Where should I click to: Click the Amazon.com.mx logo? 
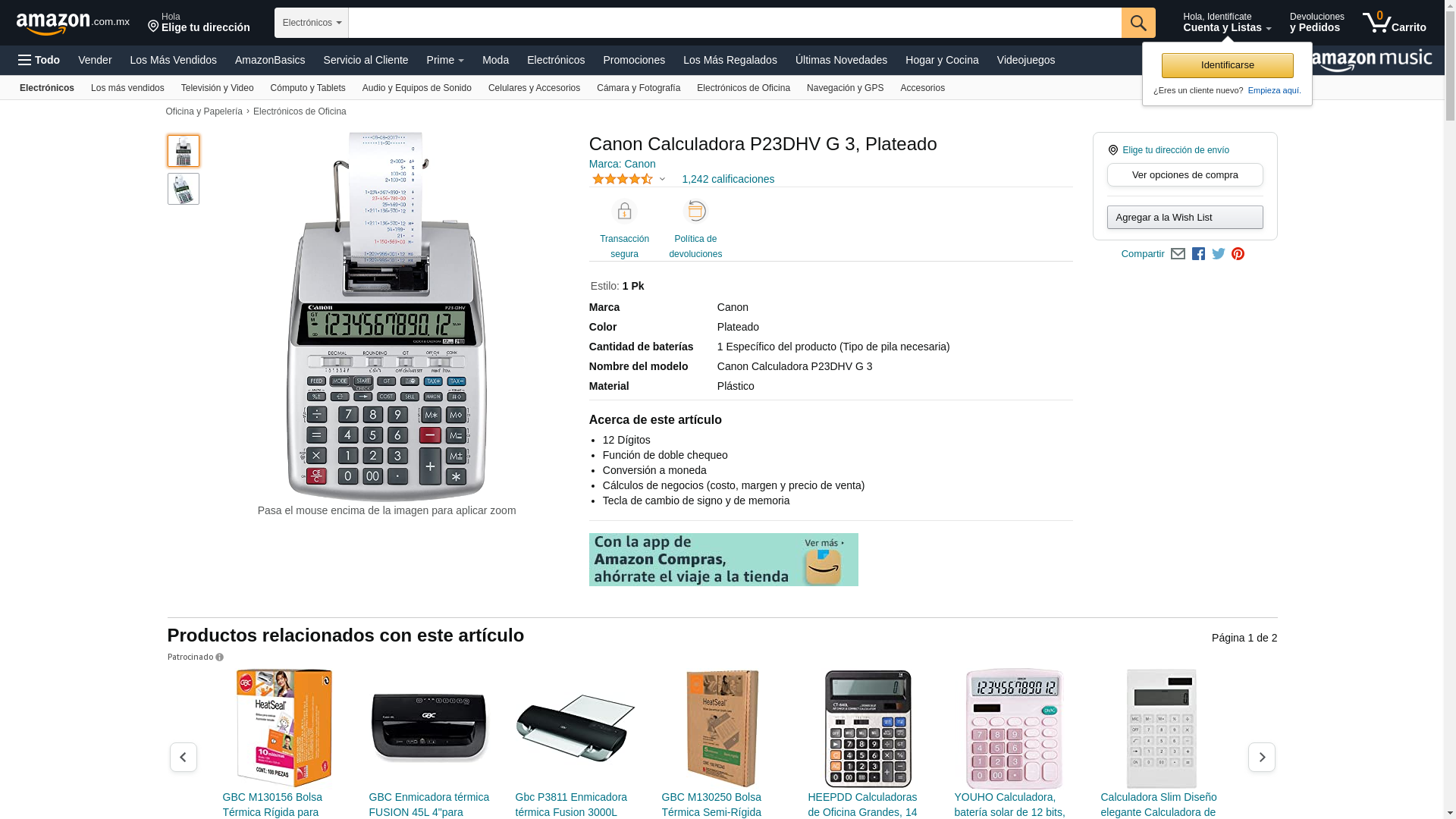[x=73, y=24]
